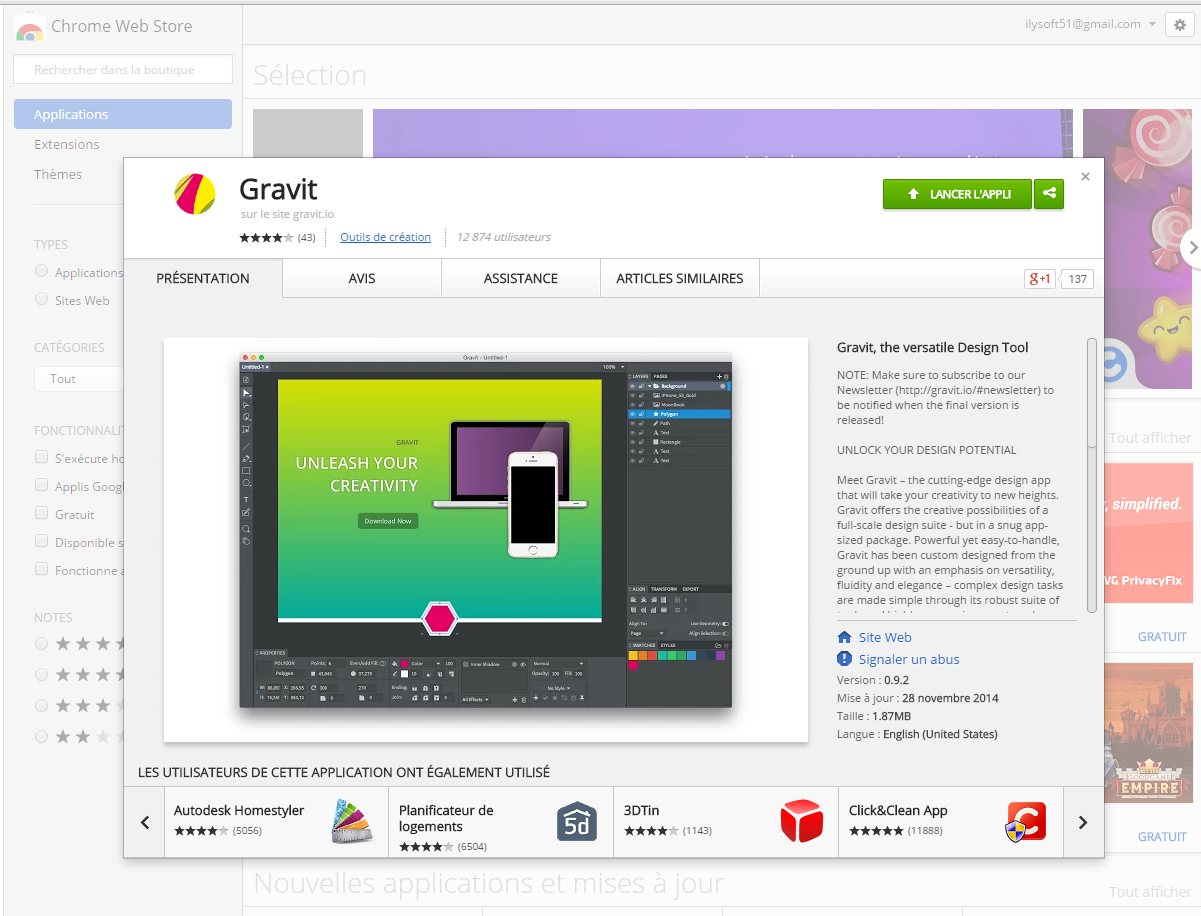
Task: Select the two-star rating radio button
Action: [41, 736]
